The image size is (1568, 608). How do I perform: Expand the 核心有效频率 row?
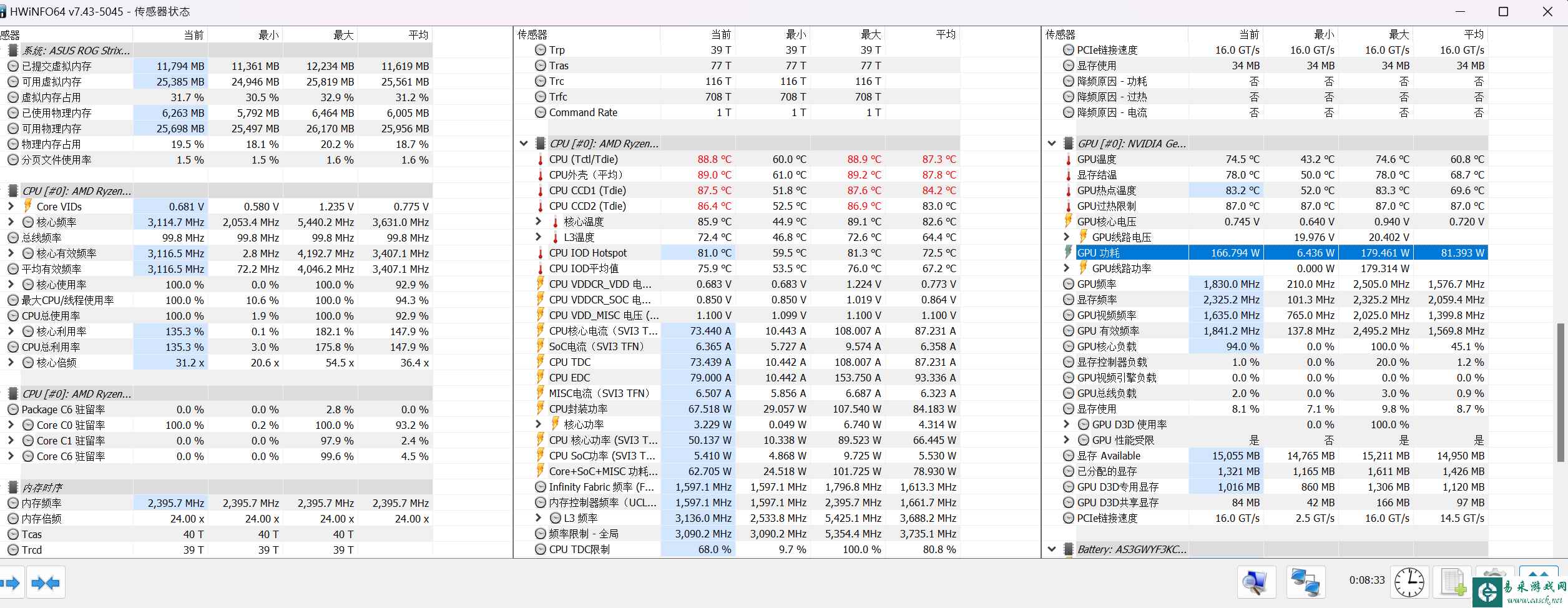coord(11,253)
